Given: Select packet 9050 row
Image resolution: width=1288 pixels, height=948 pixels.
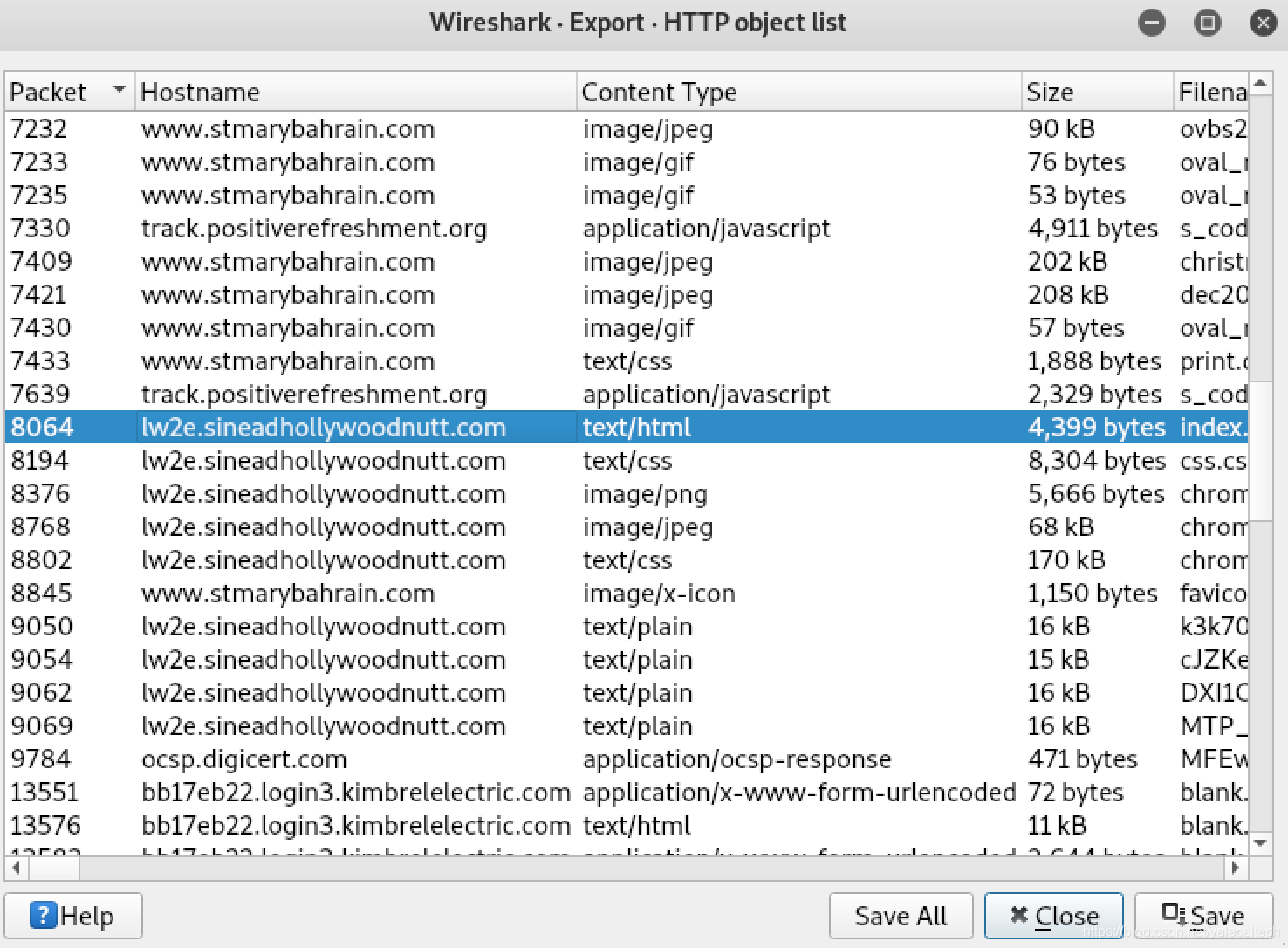Looking at the screenshot, I should tap(627, 626).
